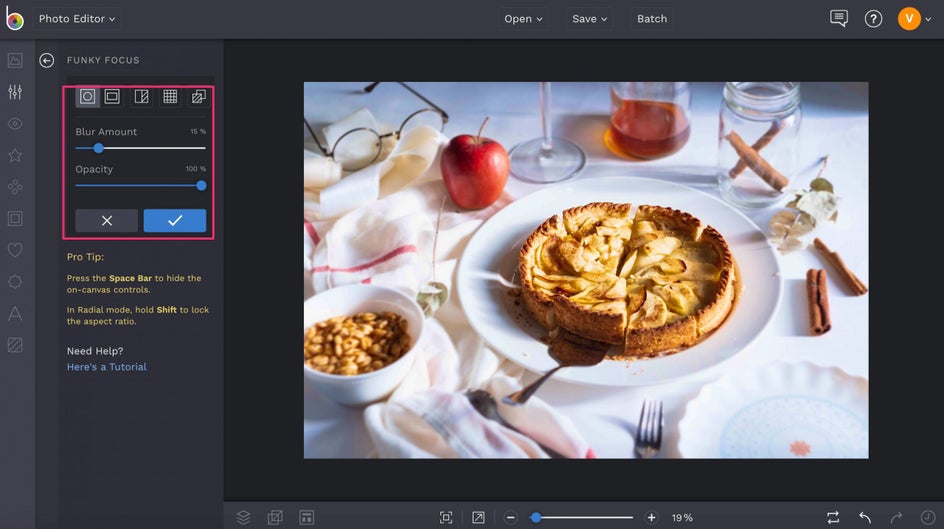The height and width of the screenshot is (529, 944).
Task: Click the apple pie photo canvas
Action: [586, 270]
